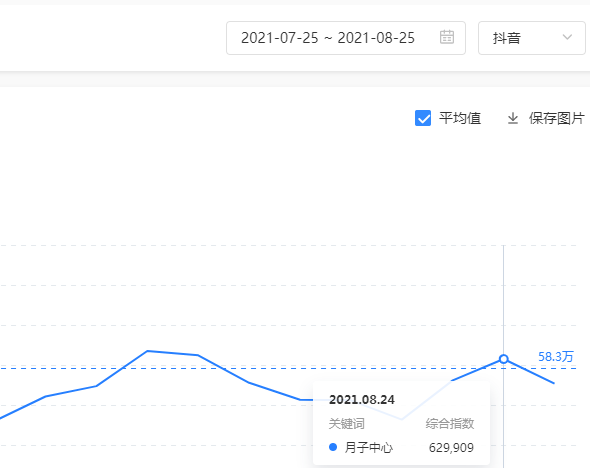Click the highest peak of the blue line
This screenshot has width=590, height=468.
pos(148,351)
